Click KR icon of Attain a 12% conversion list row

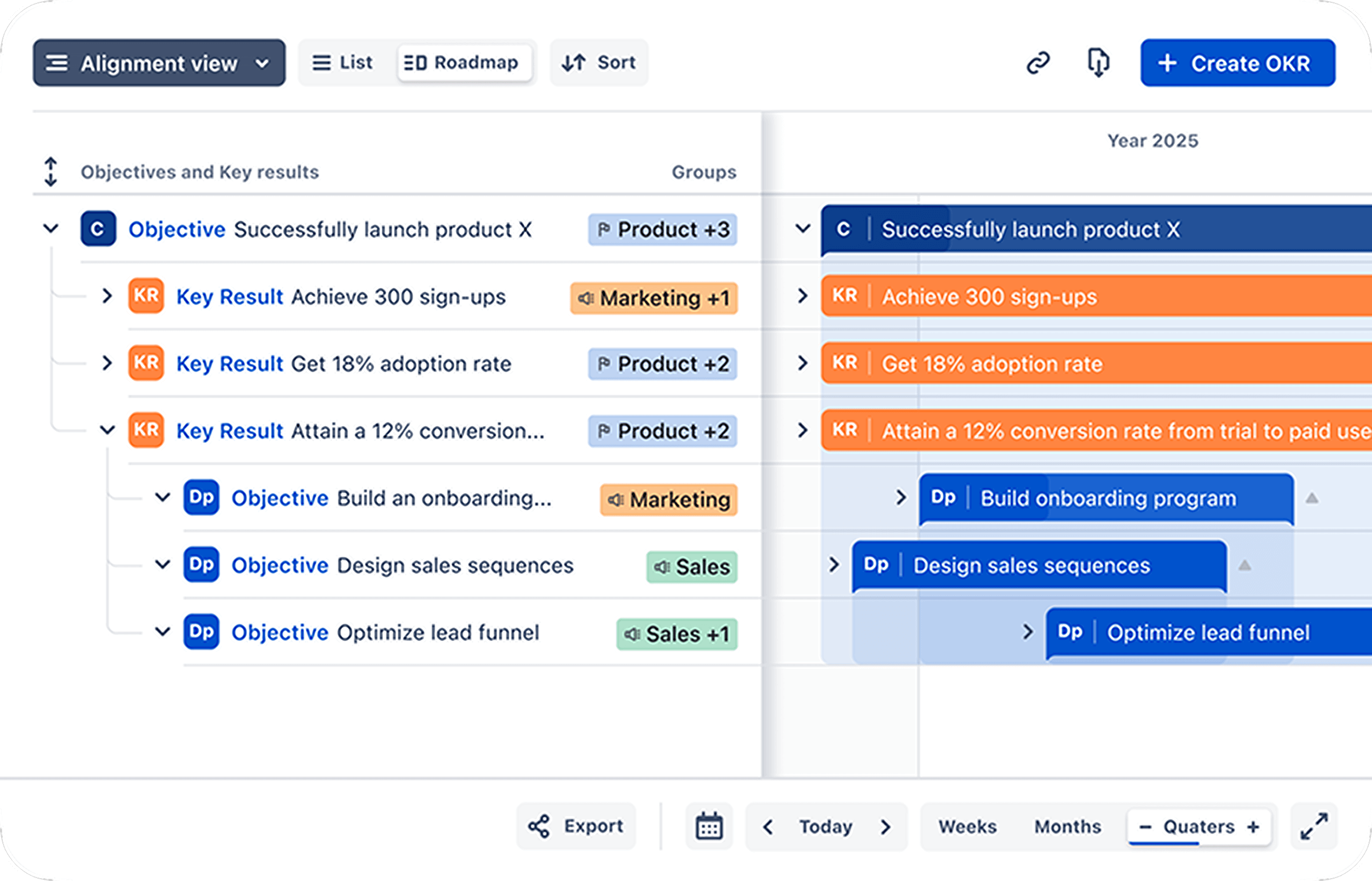point(146,430)
